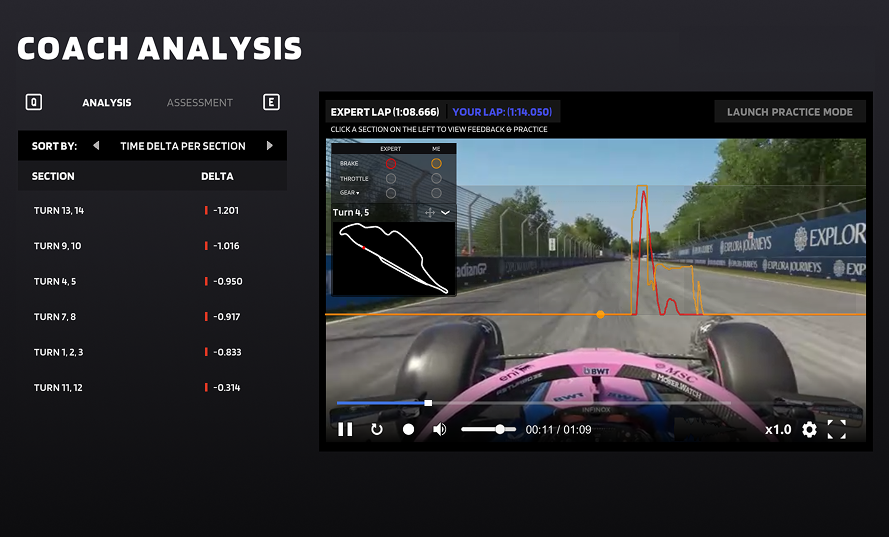
Task: Select the Turn 13, 14 section row
Action: pos(152,211)
